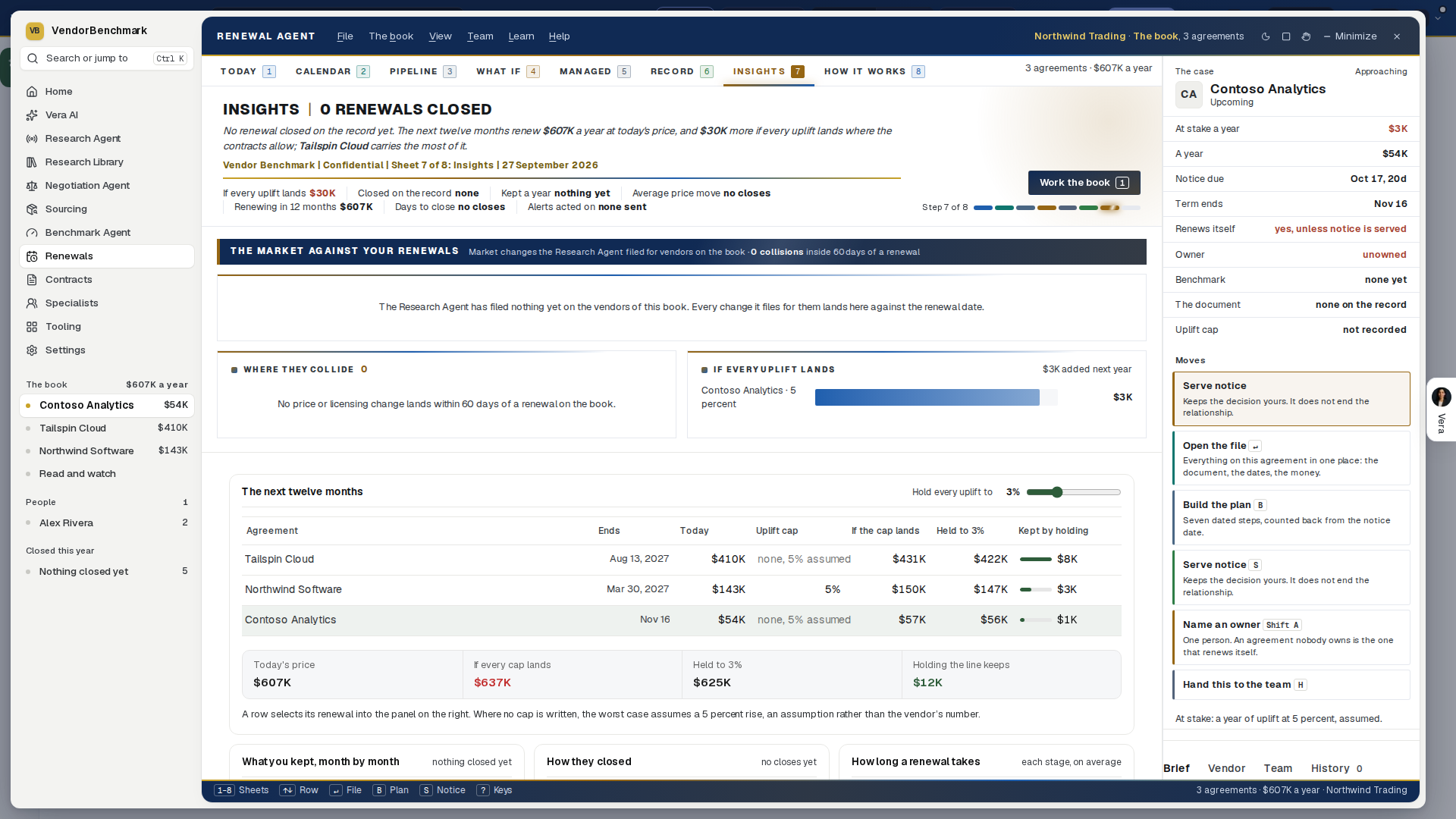Screen dimensions: 1456x819
Task: Click the Serve notice highlighted move
Action: point(1291,399)
